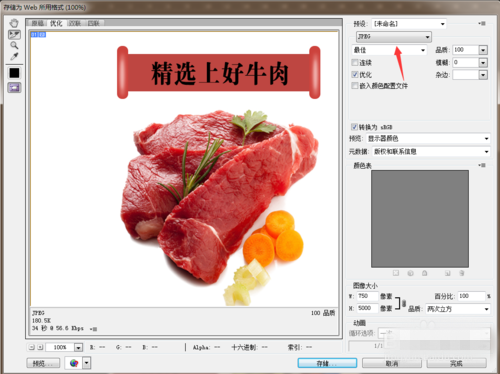Click color table new color icon

click(x=447, y=273)
